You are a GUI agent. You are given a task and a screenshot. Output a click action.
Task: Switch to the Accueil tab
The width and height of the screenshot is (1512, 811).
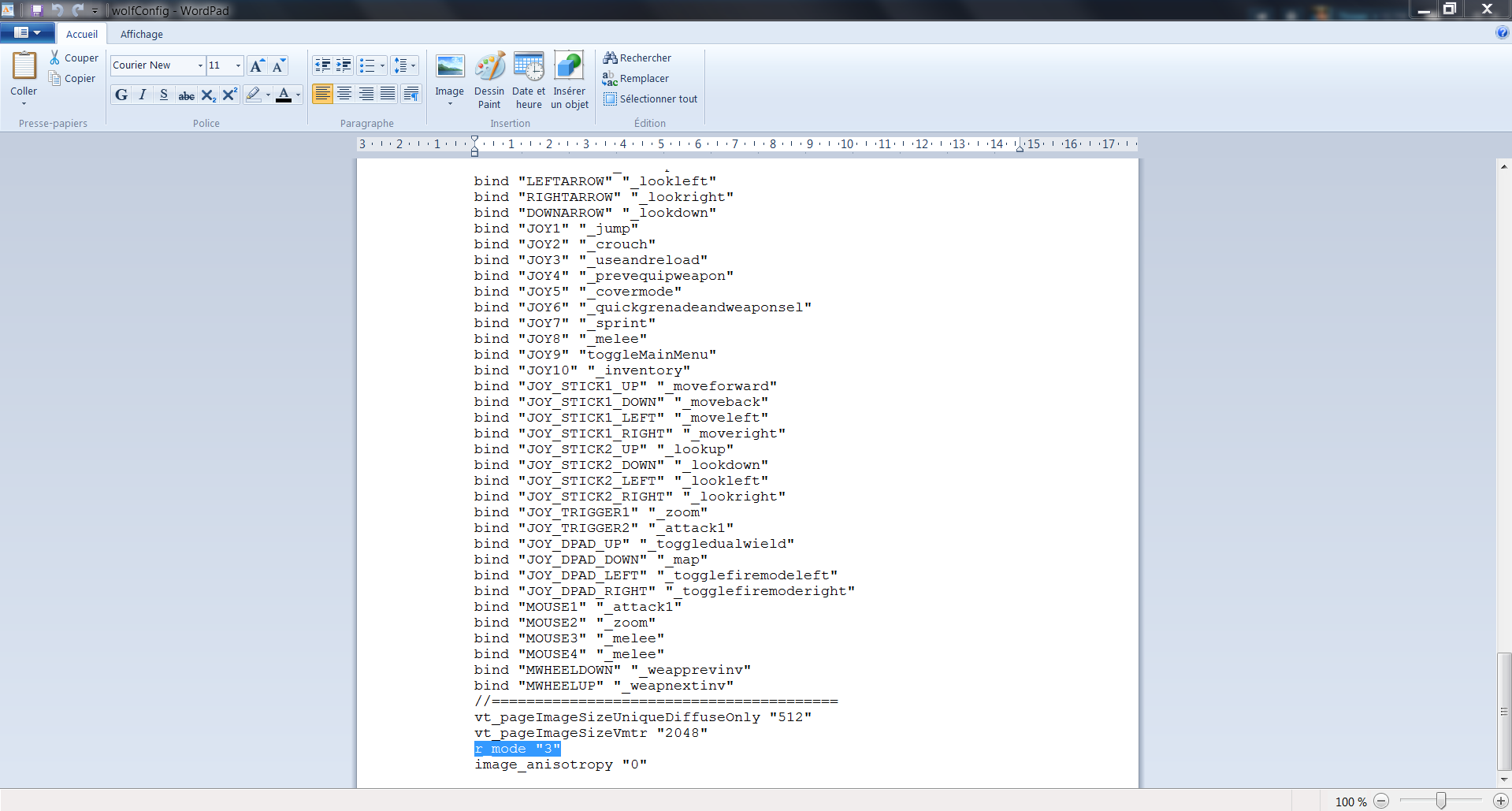pos(82,34)
